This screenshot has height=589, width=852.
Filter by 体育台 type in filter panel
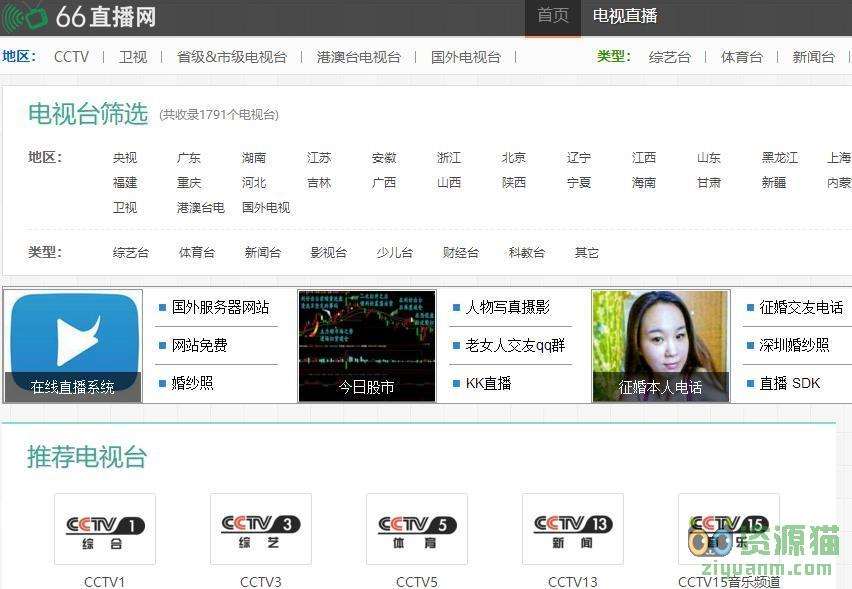(197, 253)
